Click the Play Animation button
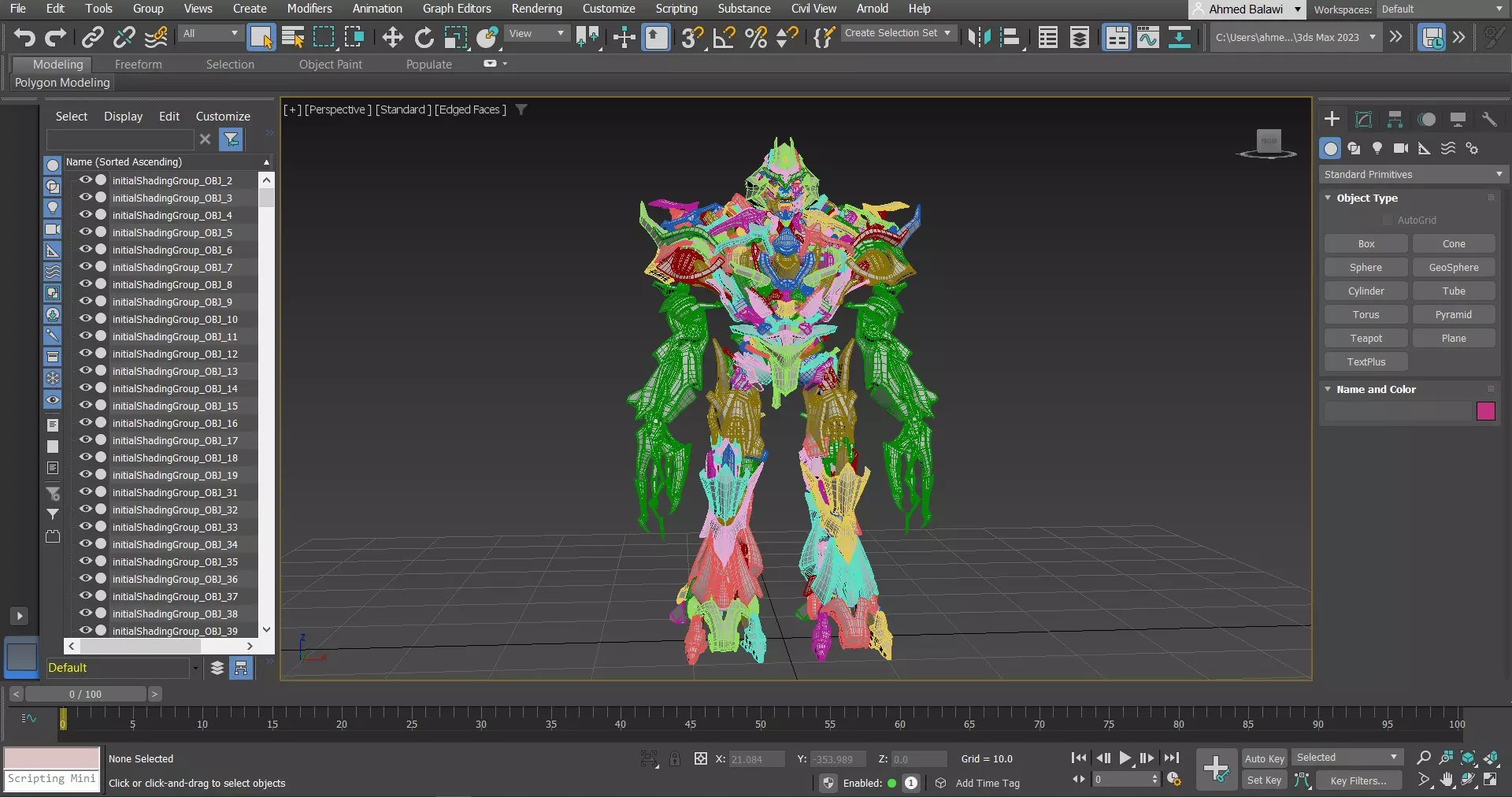This screenshot has width=1512, height=797. pyautogui.click(x=1125, y=758)
